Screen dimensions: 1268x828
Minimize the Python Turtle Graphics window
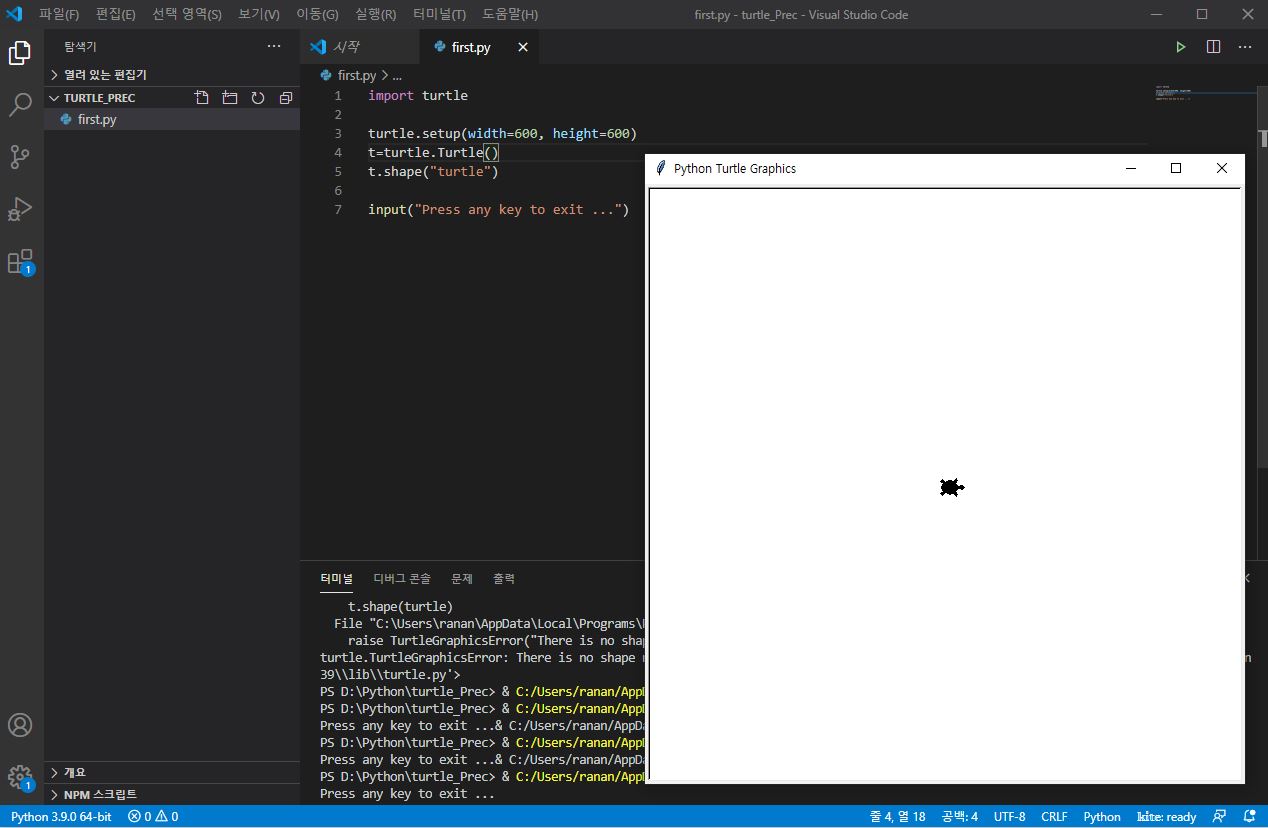coord(1131,168)
